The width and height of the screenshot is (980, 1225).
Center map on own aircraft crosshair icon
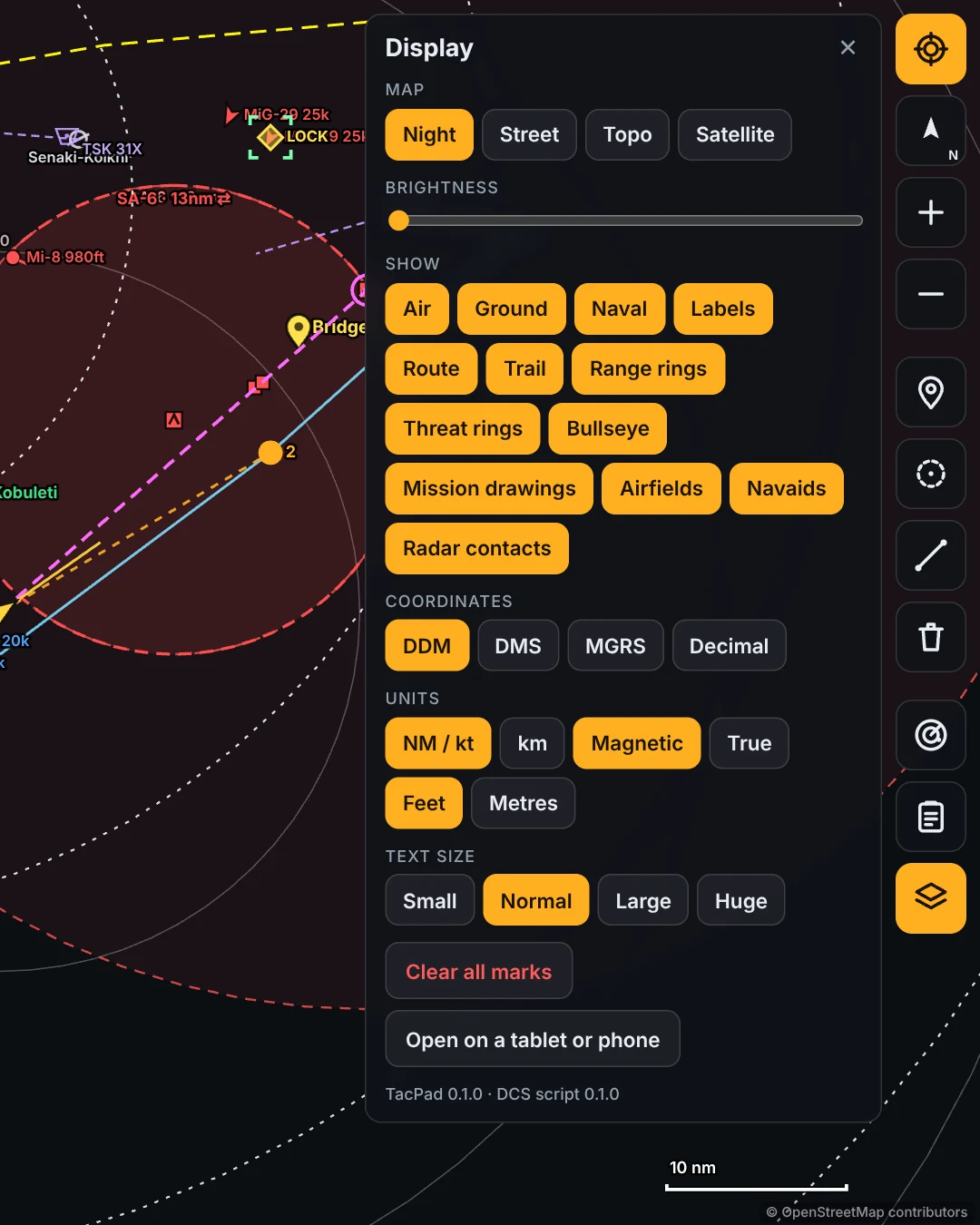pyautogui.click(x=931, y=49)
